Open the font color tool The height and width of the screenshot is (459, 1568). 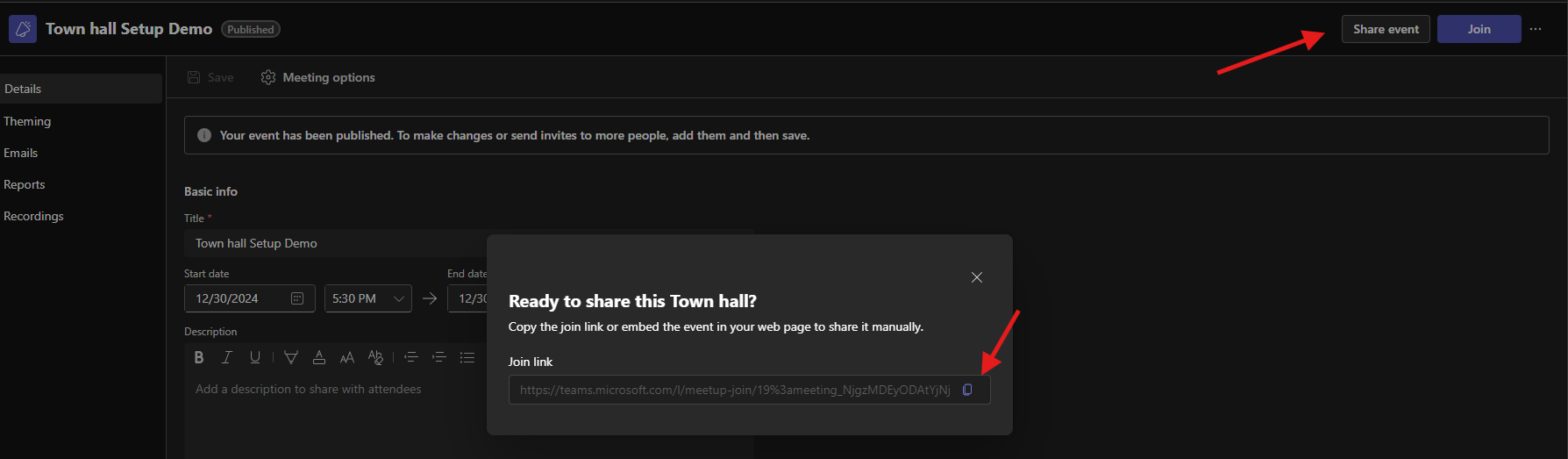point(319,357)
